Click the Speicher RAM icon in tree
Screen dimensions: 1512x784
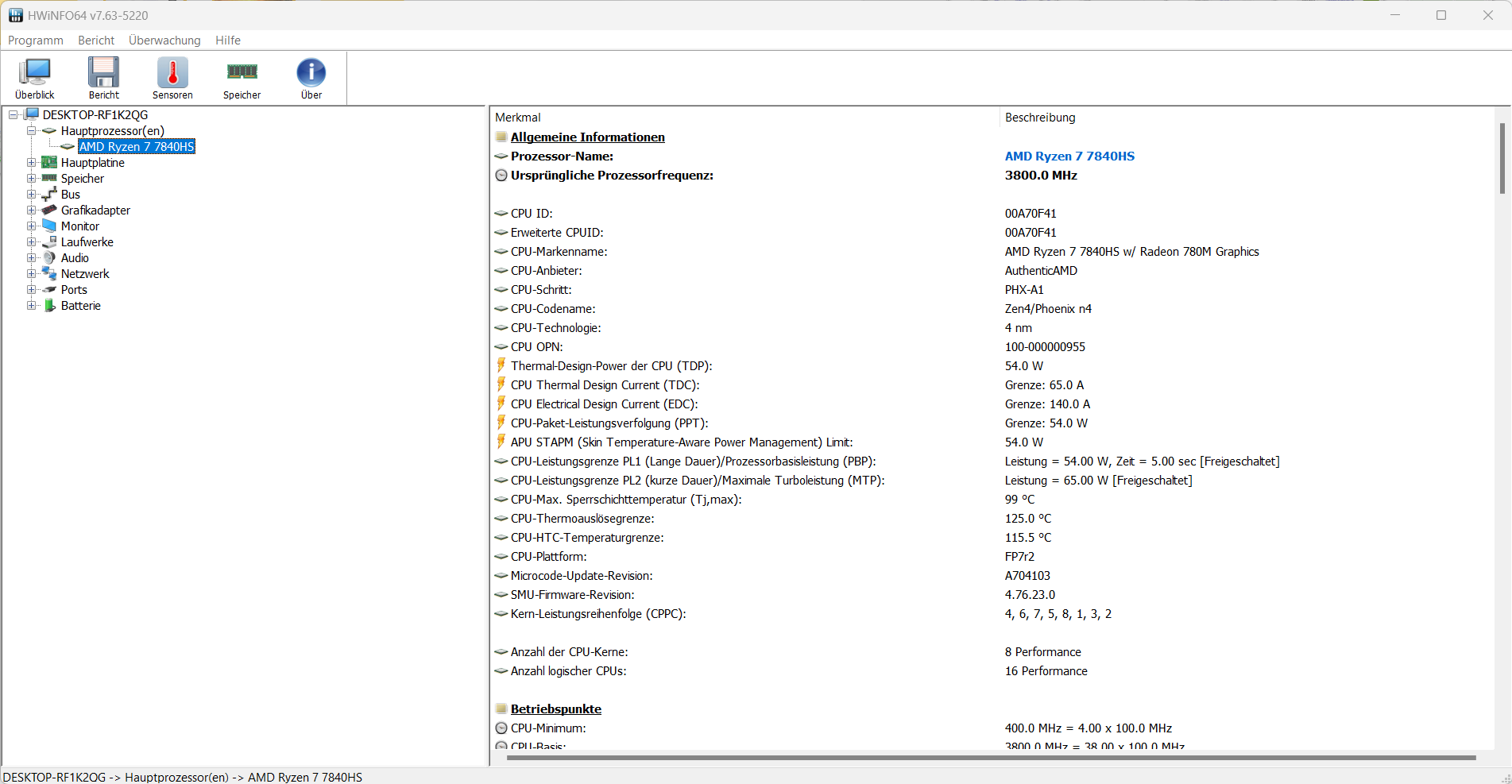[x=49, y=178]
